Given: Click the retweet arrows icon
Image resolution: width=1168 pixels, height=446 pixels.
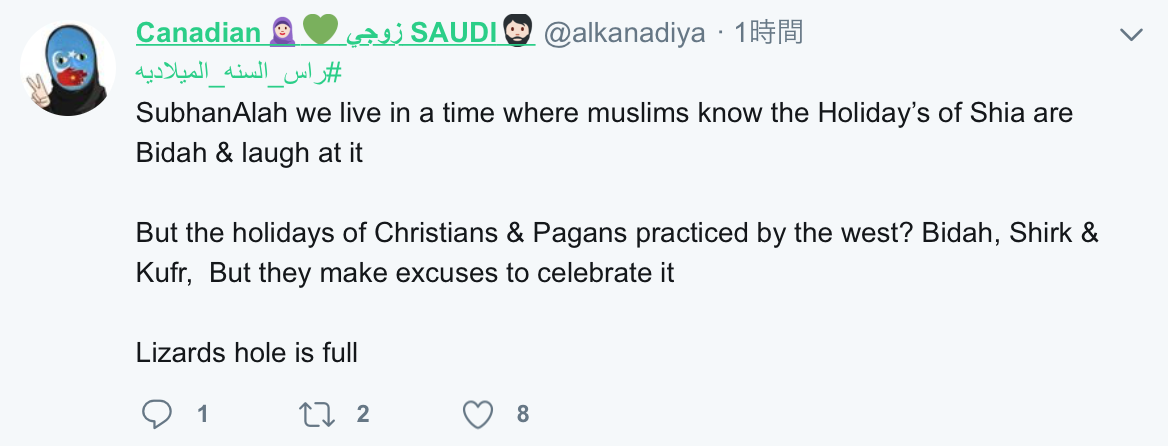Looking at the screenshot, I should click(319, 413).
